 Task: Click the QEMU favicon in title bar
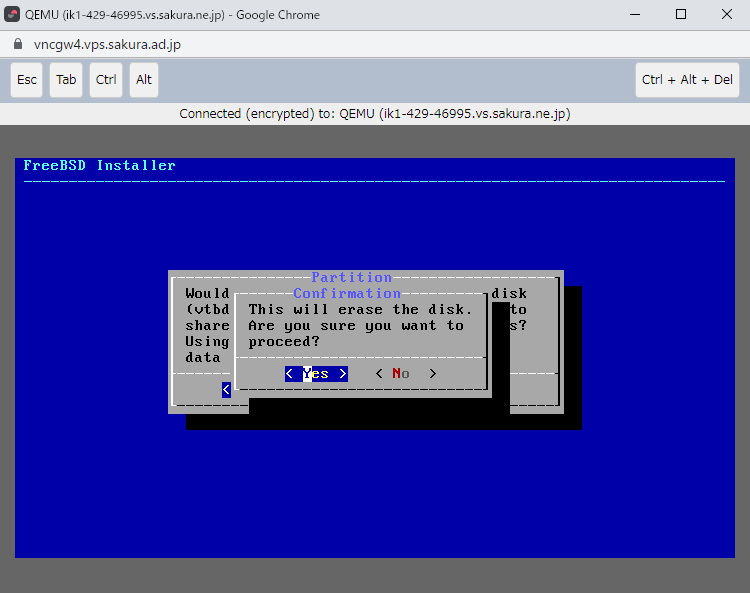[13, 14]
